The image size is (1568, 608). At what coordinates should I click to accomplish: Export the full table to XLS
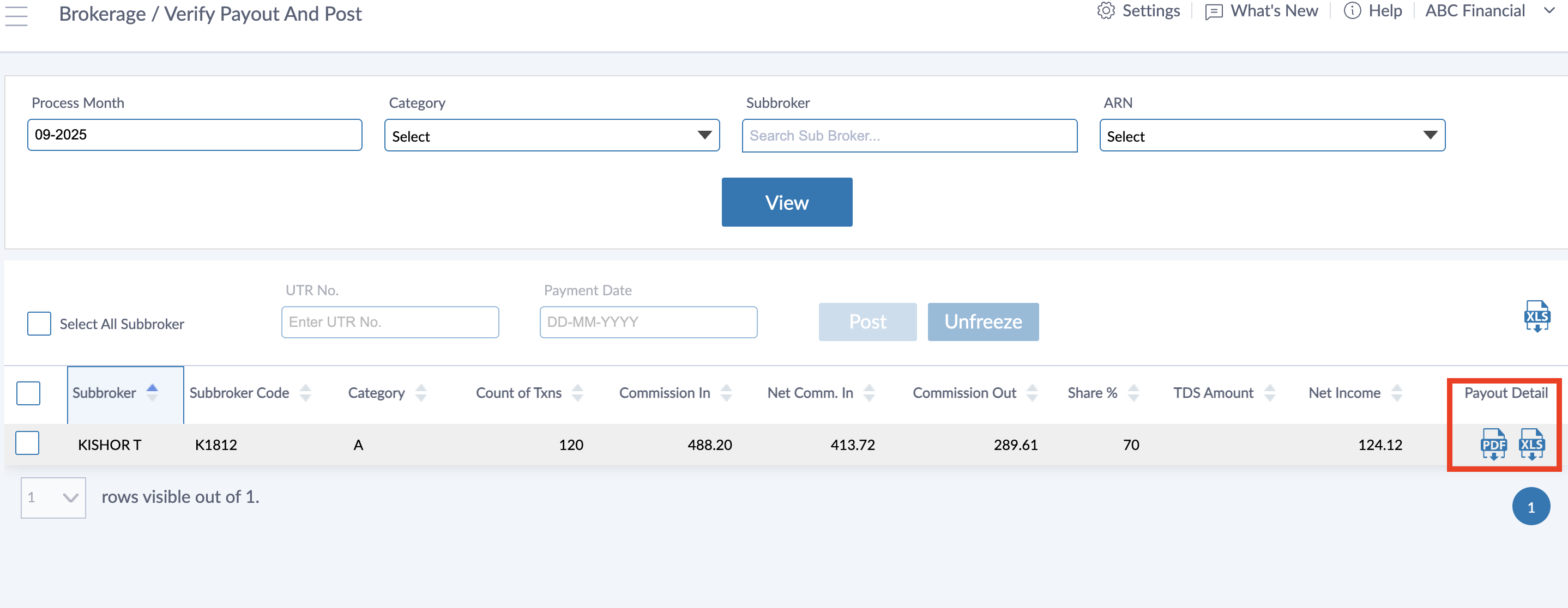1536,316
